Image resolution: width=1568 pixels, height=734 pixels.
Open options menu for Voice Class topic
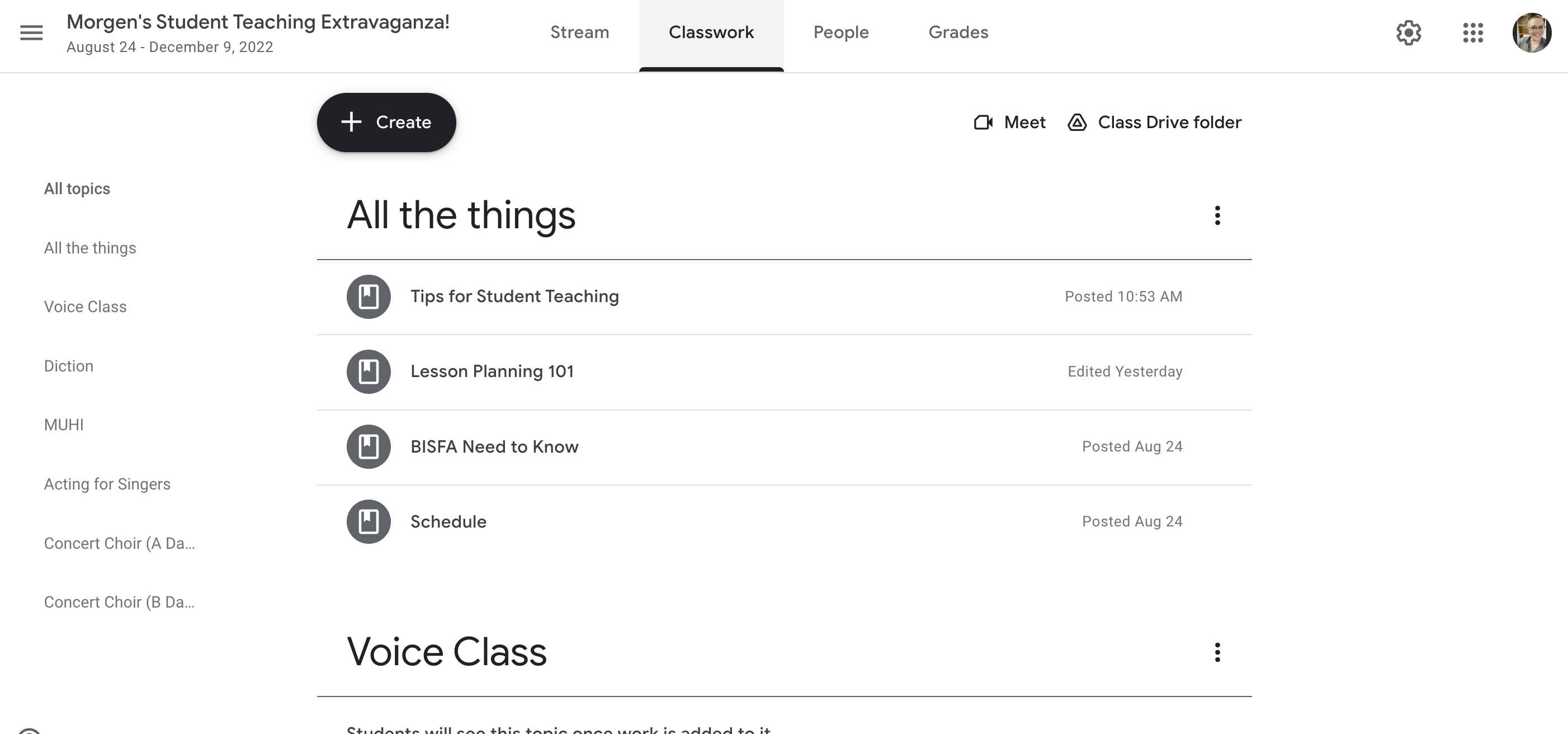click(1217, 652)
